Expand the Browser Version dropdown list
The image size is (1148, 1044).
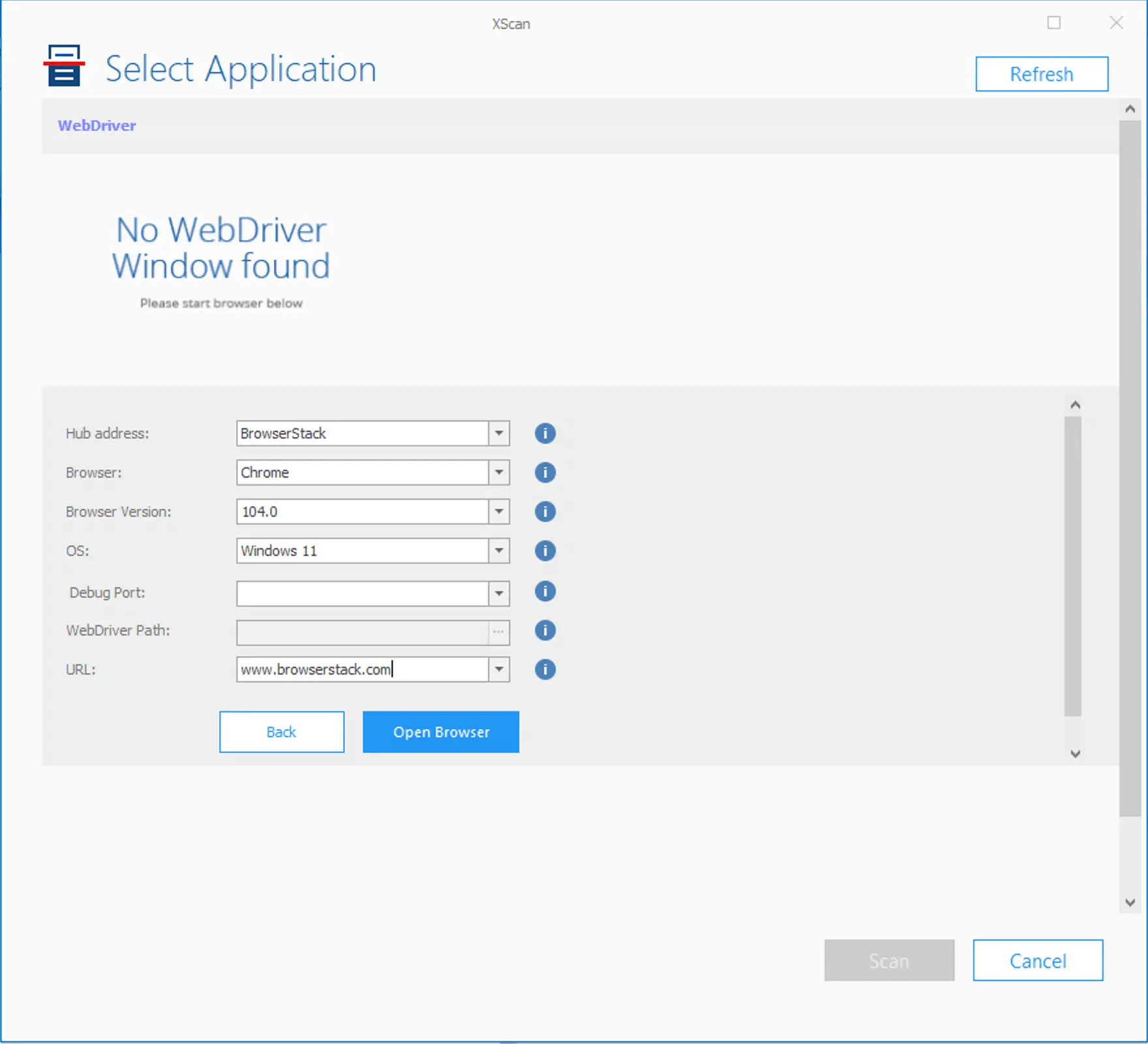tap(499, 512)
